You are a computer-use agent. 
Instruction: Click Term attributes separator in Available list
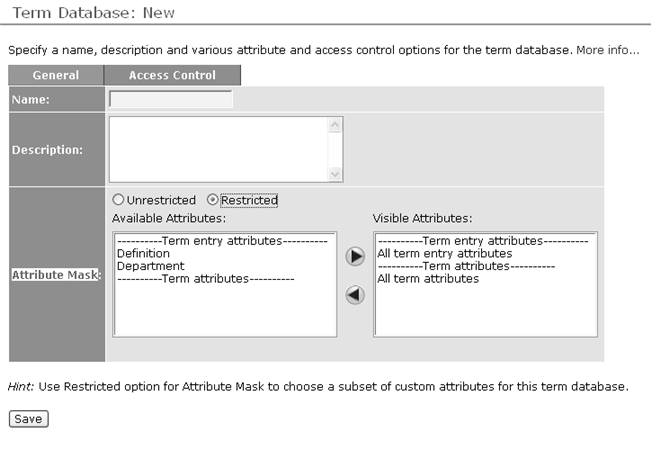[206, 278]
